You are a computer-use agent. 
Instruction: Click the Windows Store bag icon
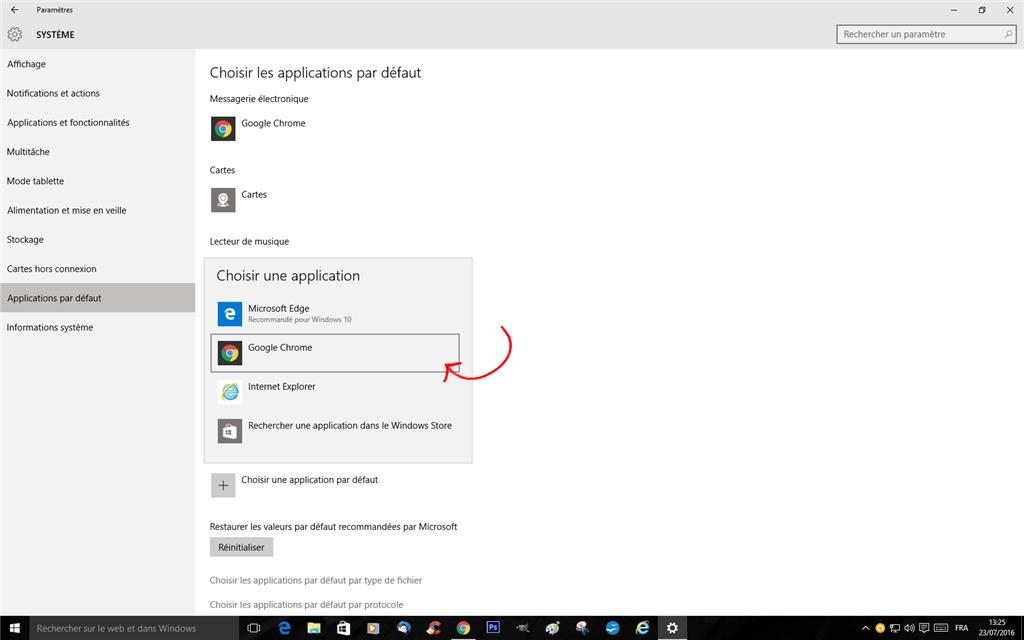coord(230,431)
